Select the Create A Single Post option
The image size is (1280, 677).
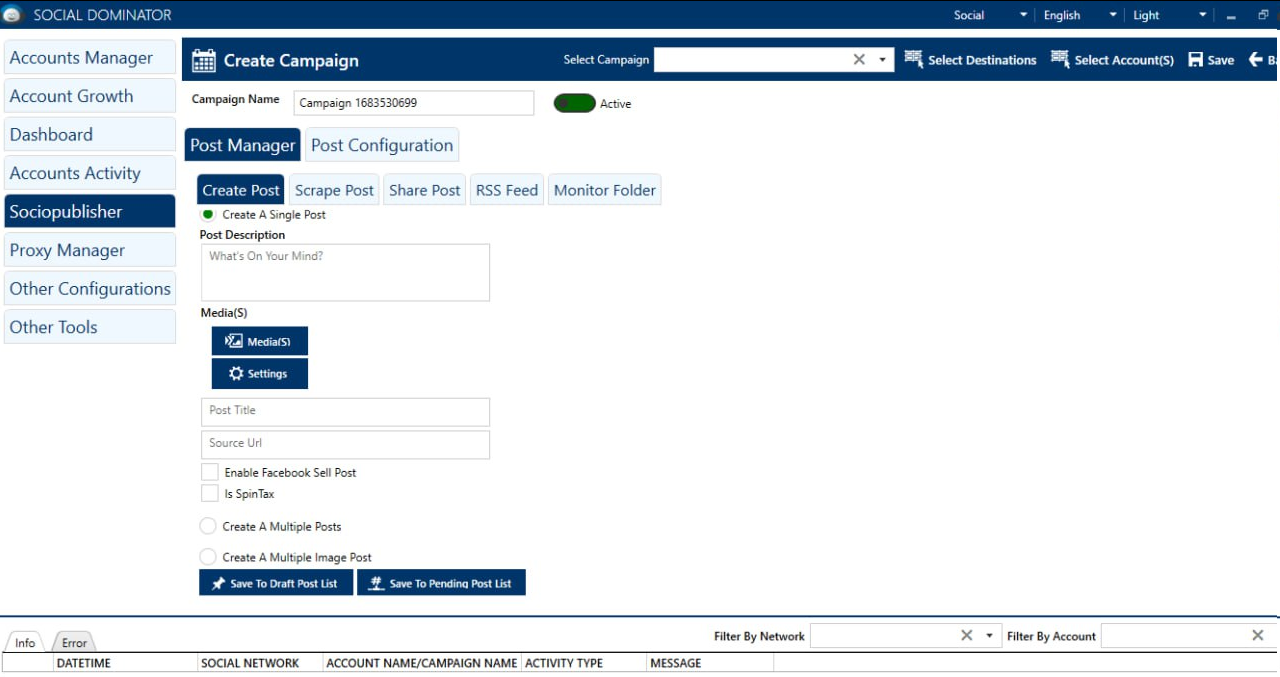tap(208, 214)
